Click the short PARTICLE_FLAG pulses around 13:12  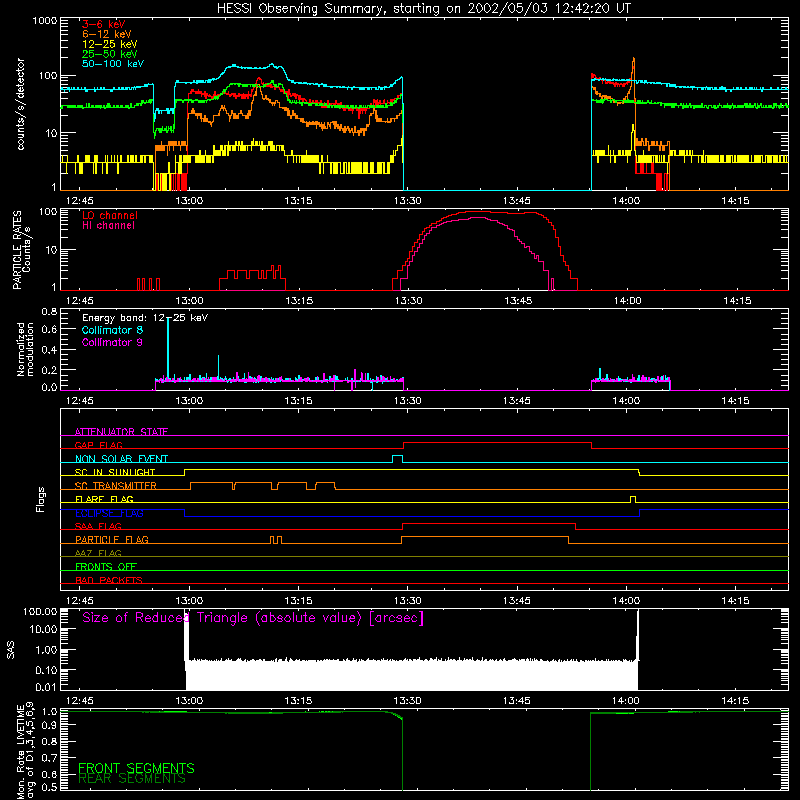276,540
